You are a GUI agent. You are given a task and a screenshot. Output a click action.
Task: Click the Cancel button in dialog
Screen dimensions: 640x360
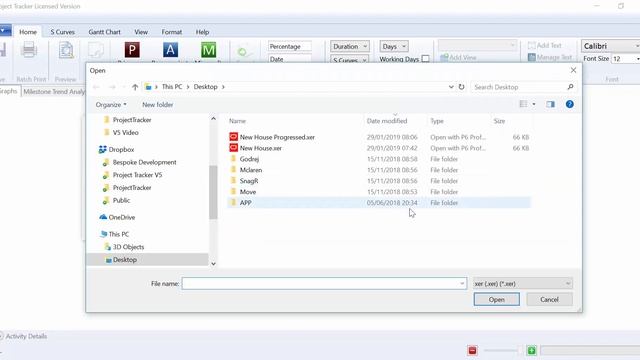(x=549, y=299)
